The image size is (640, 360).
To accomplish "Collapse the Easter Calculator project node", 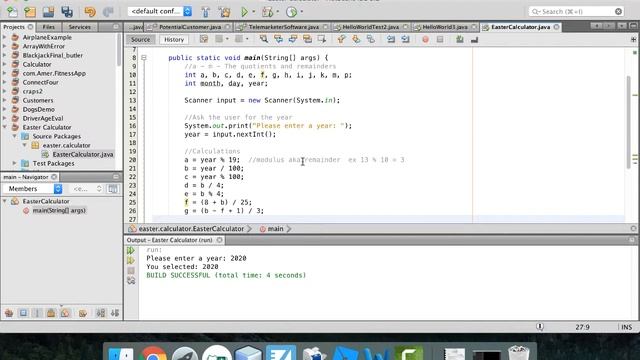I will (5, 127).
